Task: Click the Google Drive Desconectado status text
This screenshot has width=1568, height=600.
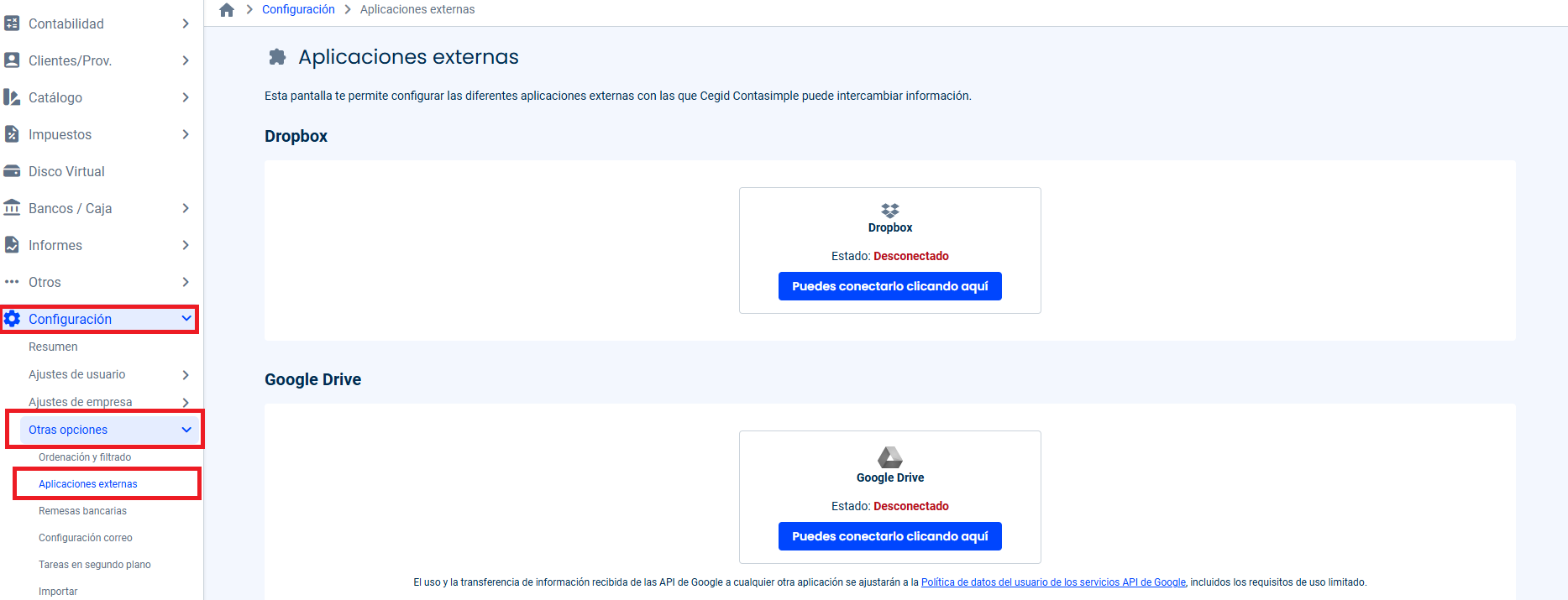Action: click(x=911, y=506)
